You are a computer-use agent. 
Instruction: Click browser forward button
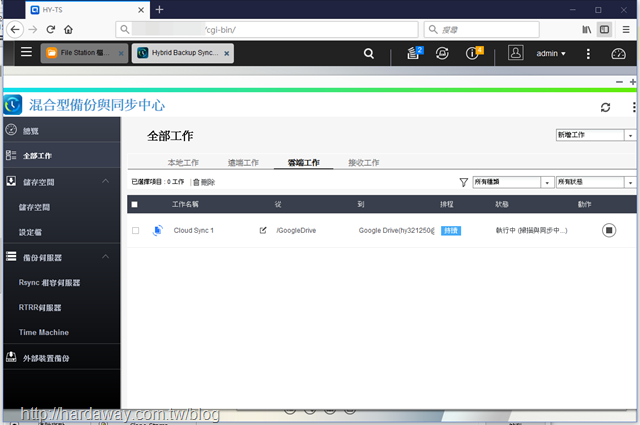33,29
